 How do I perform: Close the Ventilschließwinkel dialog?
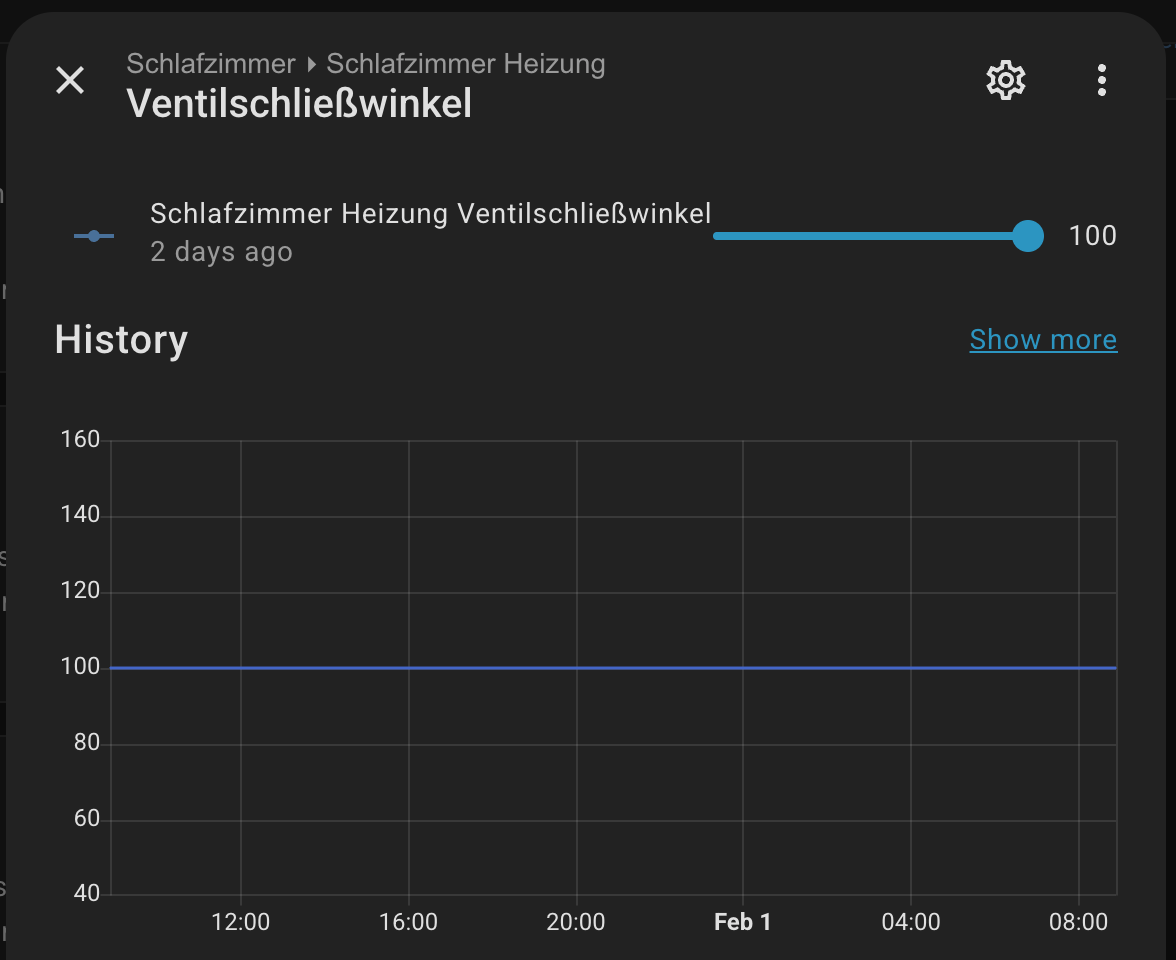70,80
